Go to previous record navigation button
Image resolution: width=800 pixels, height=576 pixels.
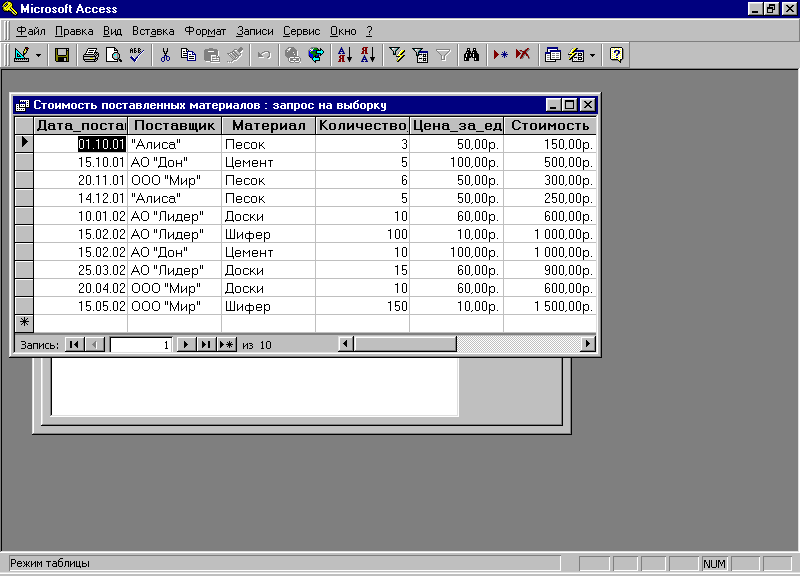(x=94, y=344)
